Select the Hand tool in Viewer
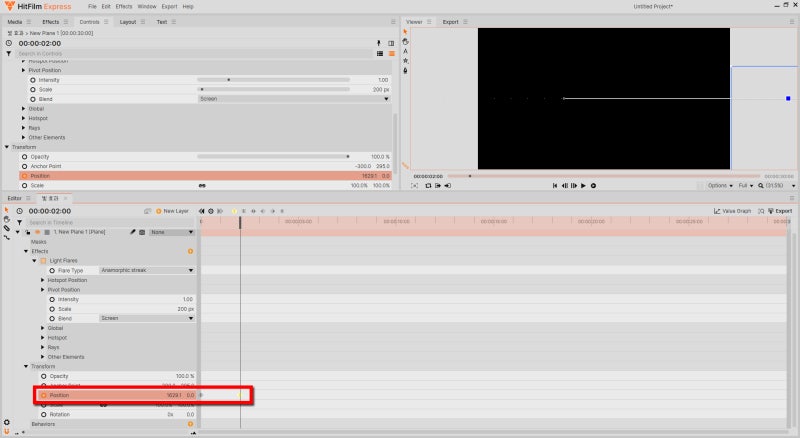 point(405,41)
